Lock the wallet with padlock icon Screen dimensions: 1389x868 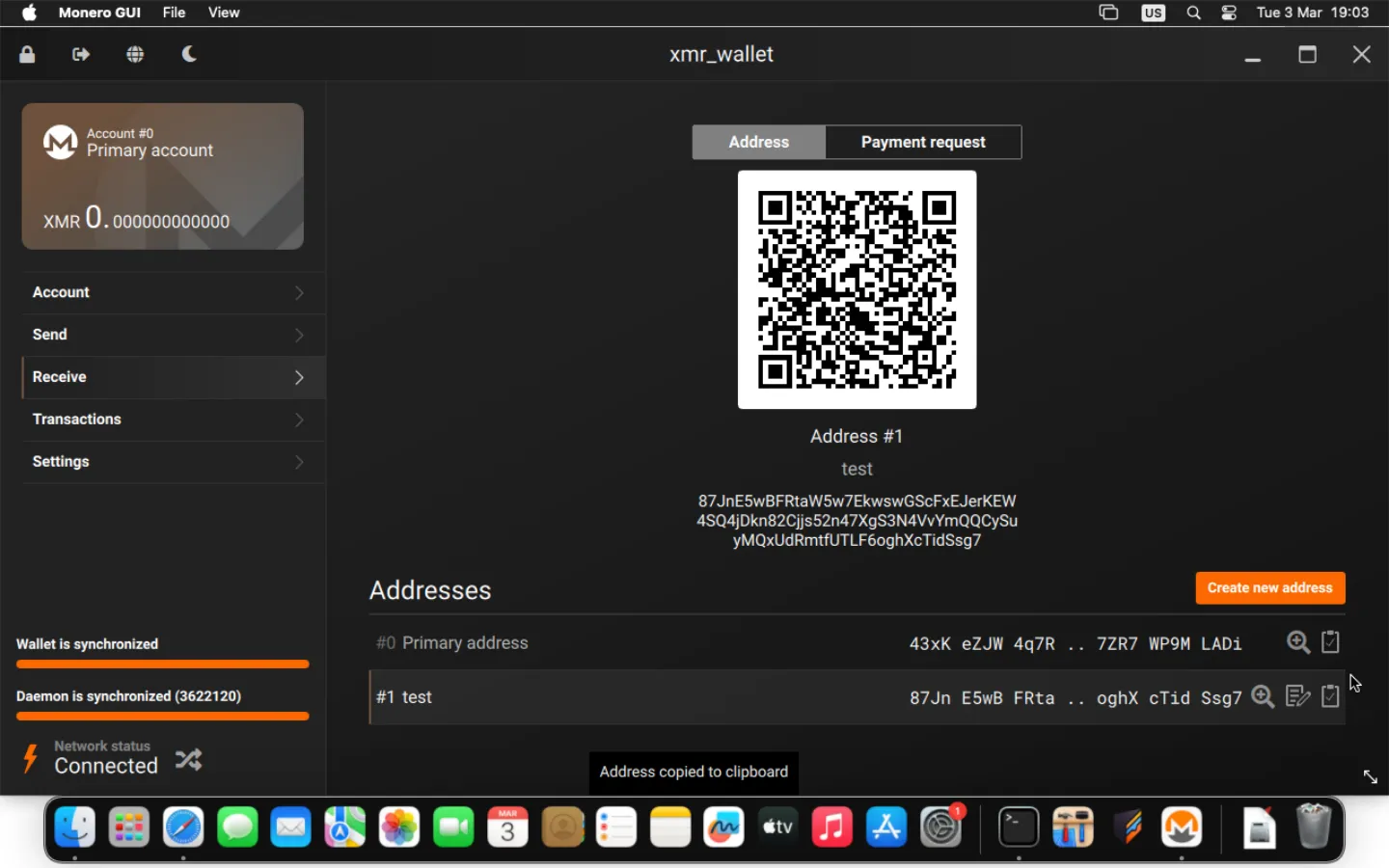tap(27, 55)
